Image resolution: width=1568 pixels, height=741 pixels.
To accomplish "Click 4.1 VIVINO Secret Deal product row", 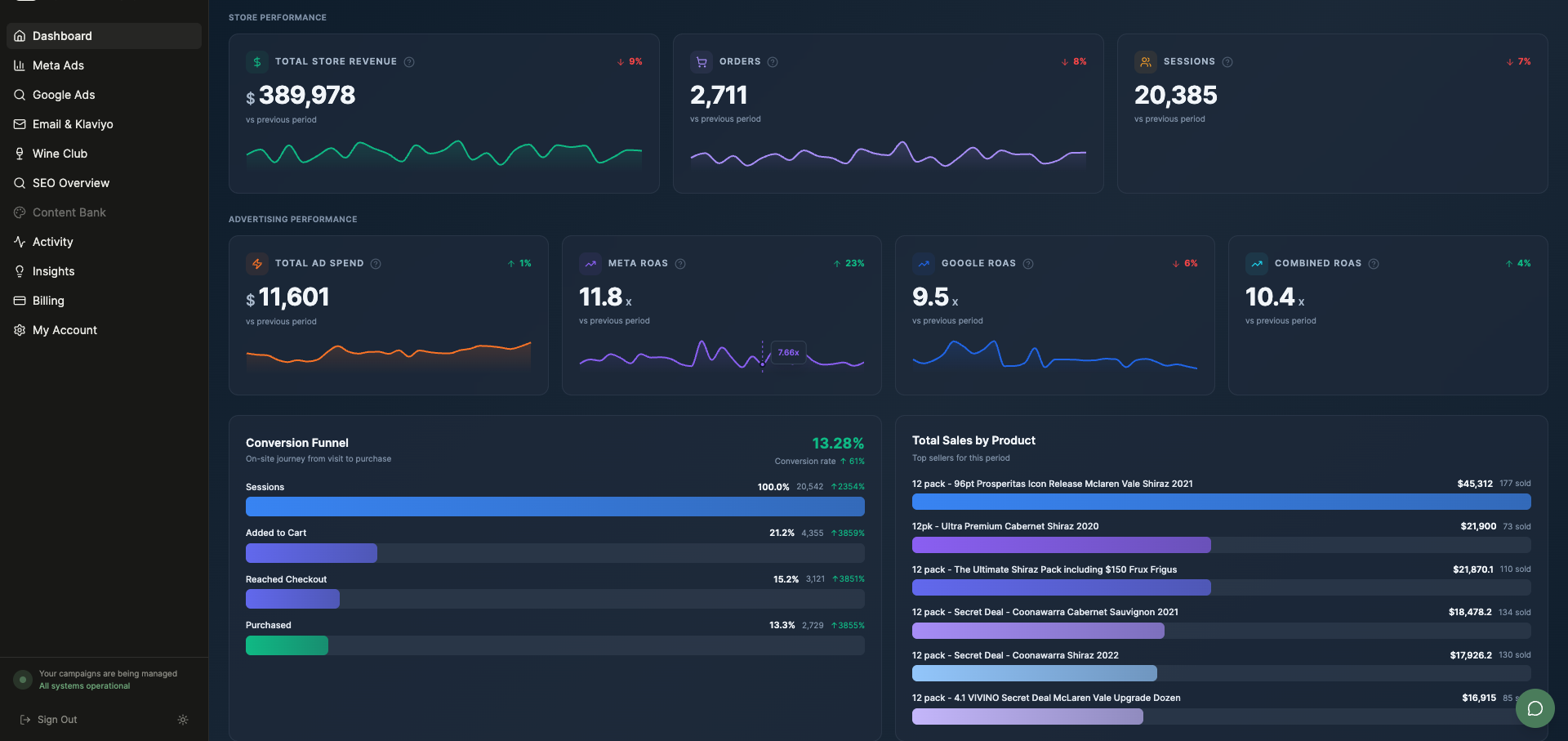I will pyautogui.click(x=1222, y=708).
